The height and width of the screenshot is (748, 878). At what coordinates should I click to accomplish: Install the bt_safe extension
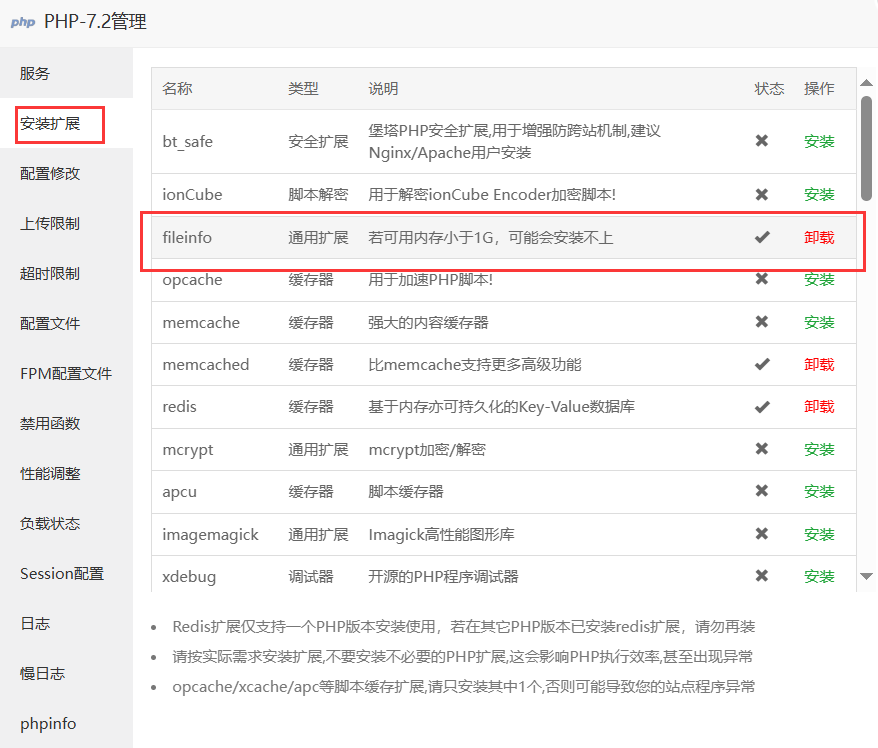coord(819,142)
